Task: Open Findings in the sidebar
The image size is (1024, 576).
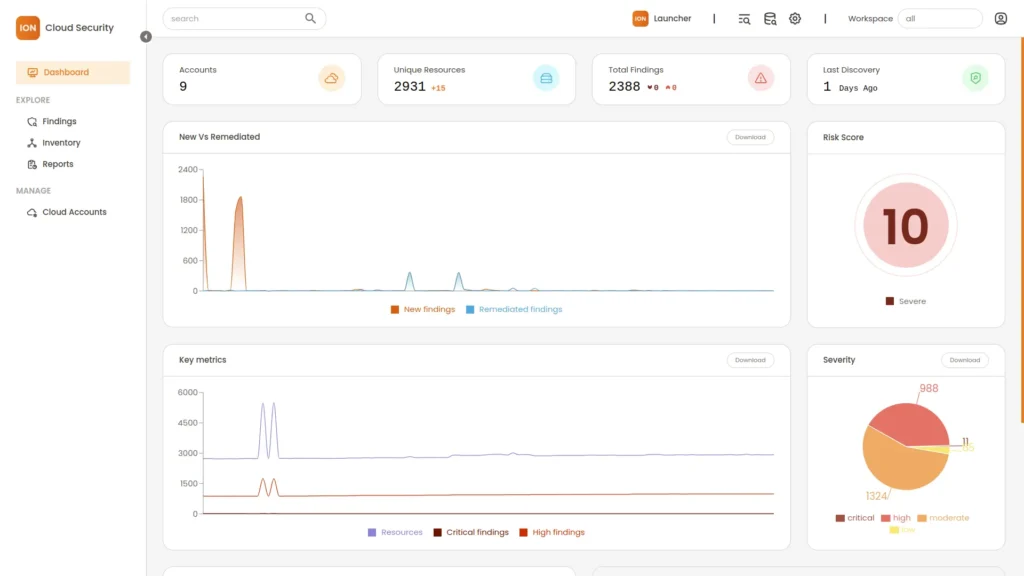Action: tap(59, 121)
